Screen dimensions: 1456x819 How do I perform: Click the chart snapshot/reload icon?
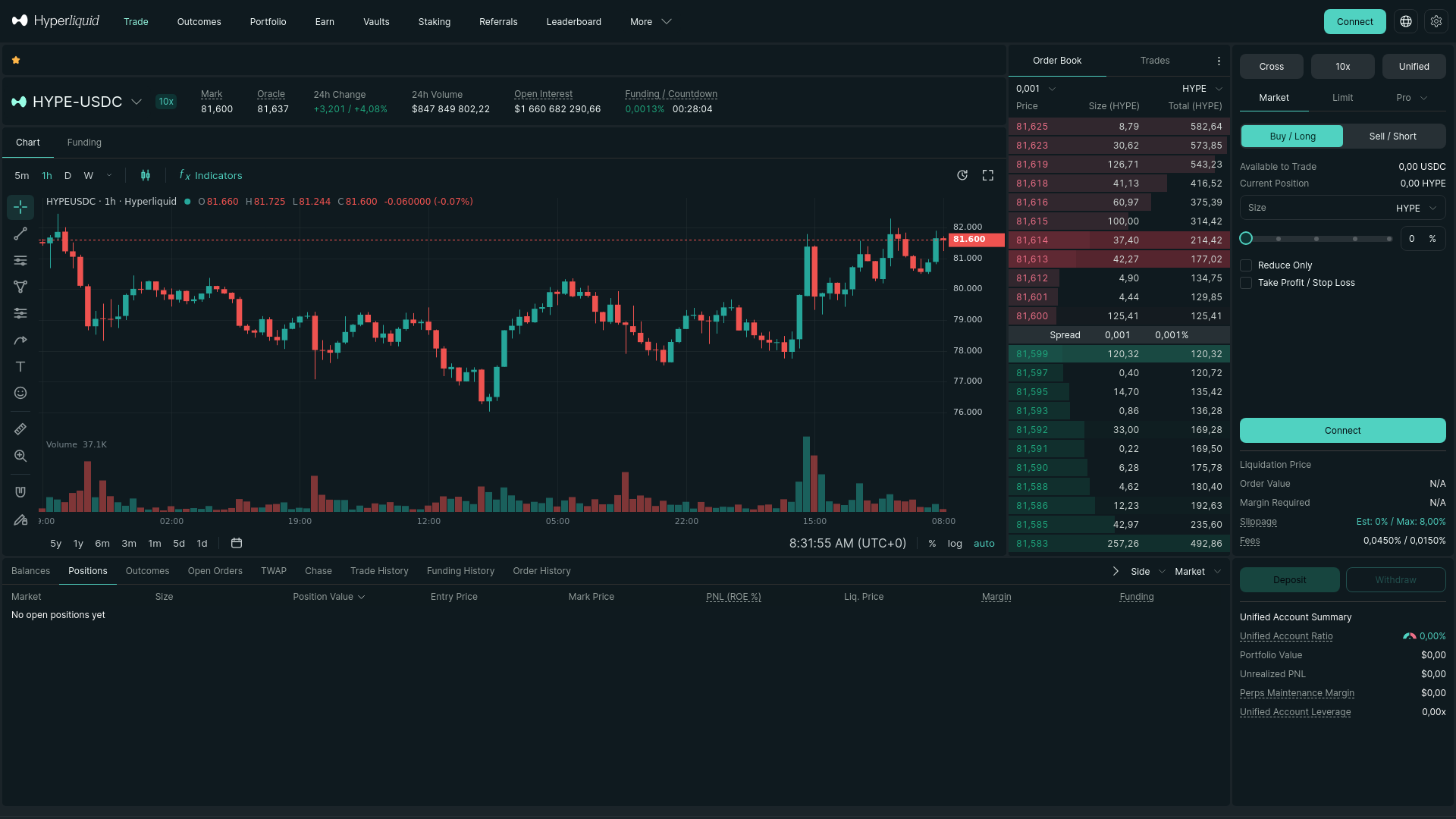coord(962,175)
